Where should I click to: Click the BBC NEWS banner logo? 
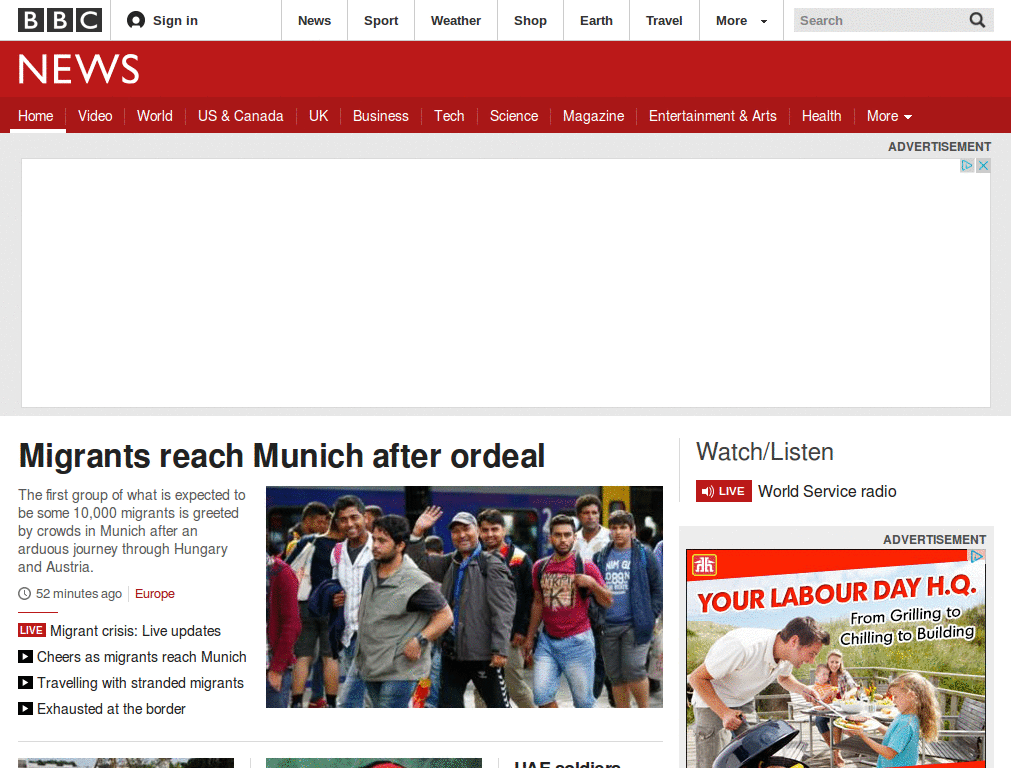(x=78, y=69)
